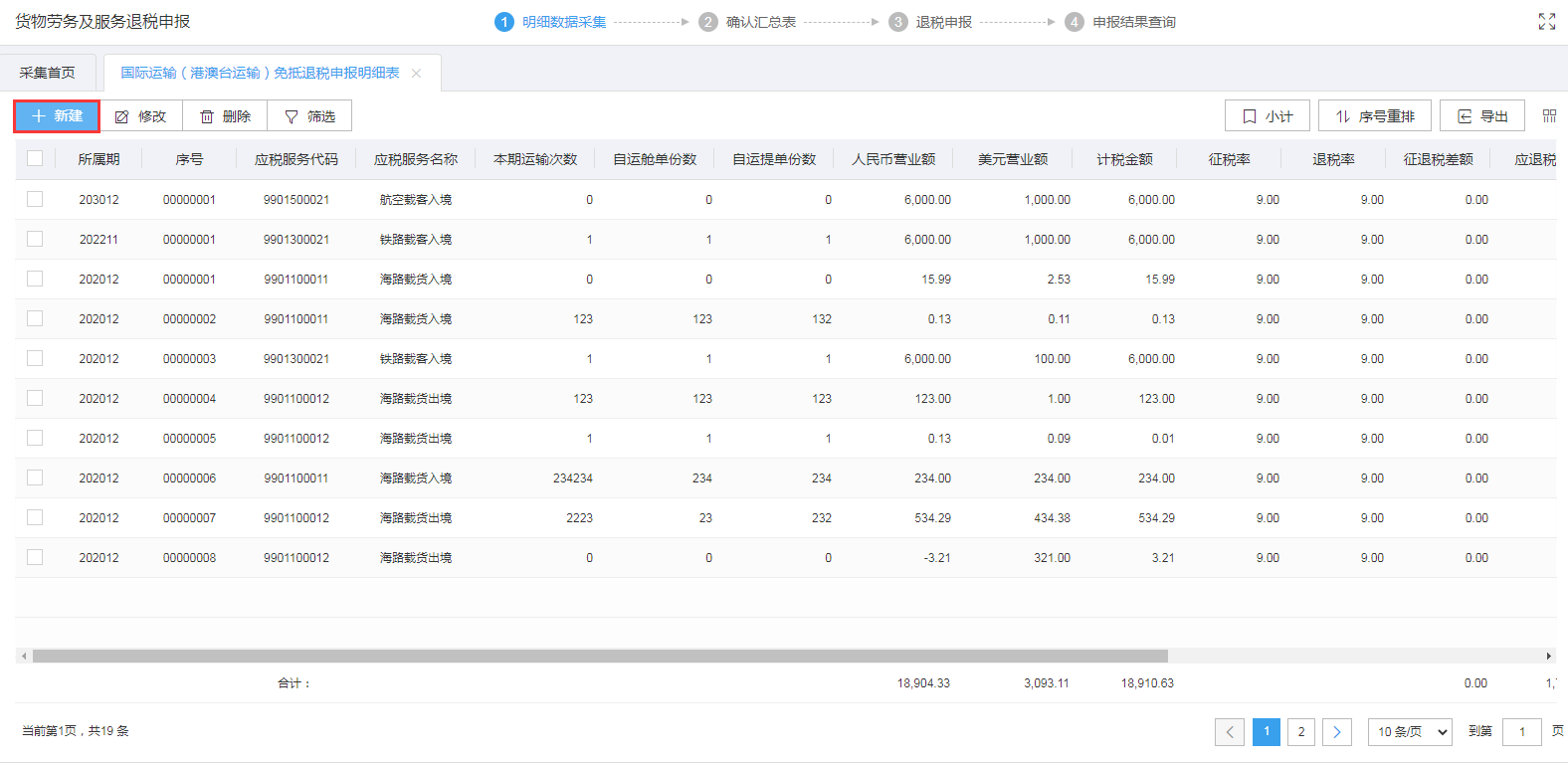
Task: Click the horizontal scrollbar under the table
Action: pyautogui.click(x=599, y=656)
